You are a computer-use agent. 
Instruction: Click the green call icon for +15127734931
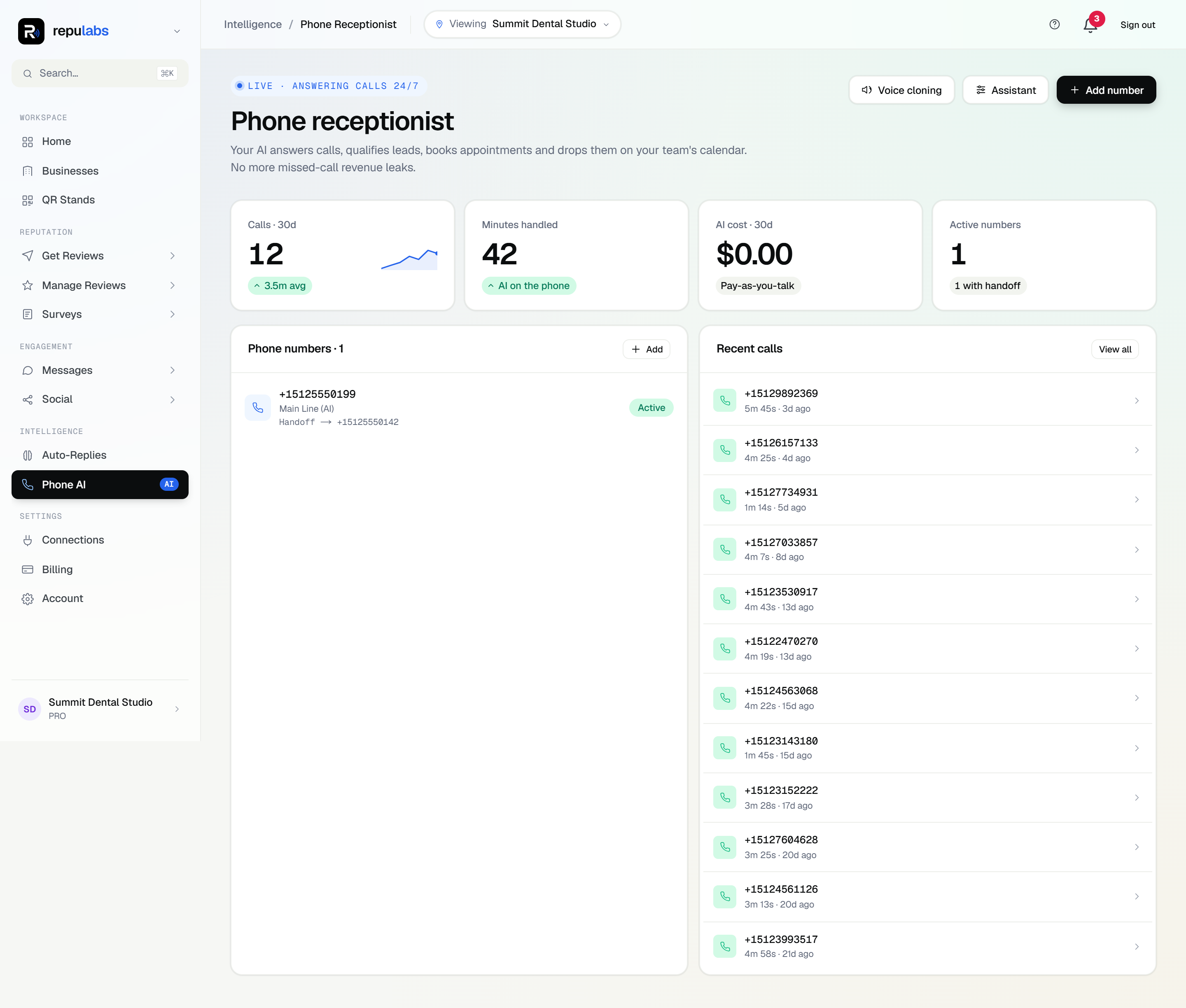(725, 499)
